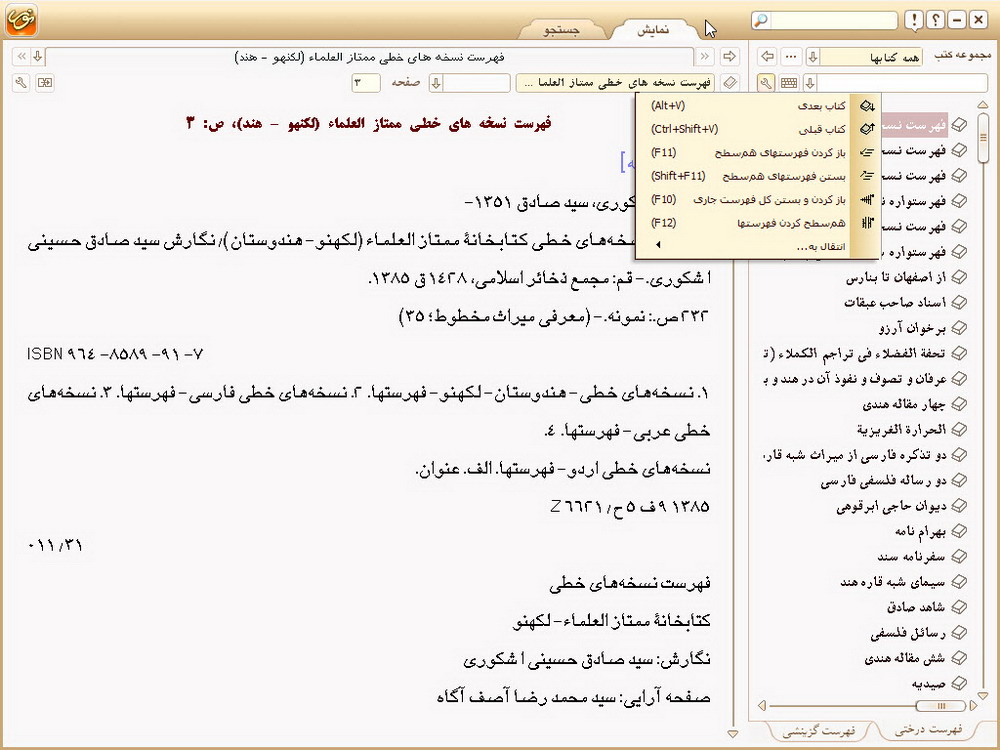Click the question mark help button
Screen dimensions: 1000x750
click(x=936, y=20)
